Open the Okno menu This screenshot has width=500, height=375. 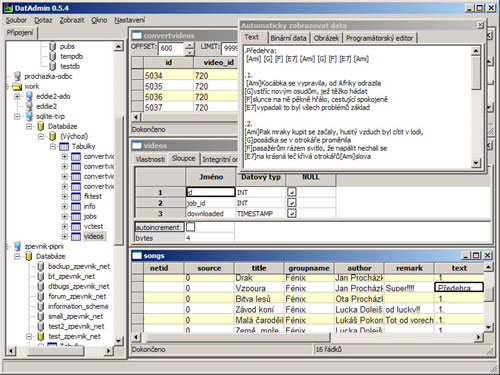[99, 20]
